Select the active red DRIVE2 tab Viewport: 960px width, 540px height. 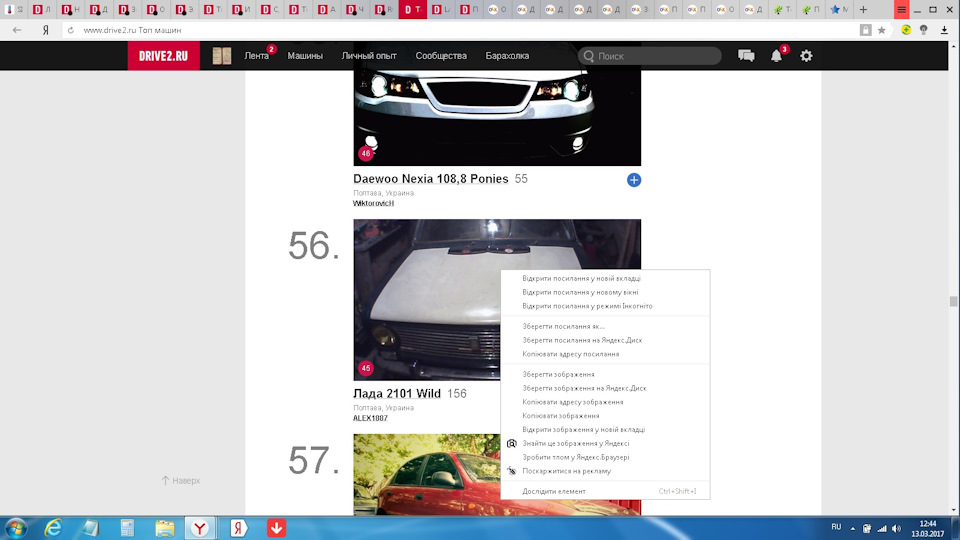click(x=412, y=9)
